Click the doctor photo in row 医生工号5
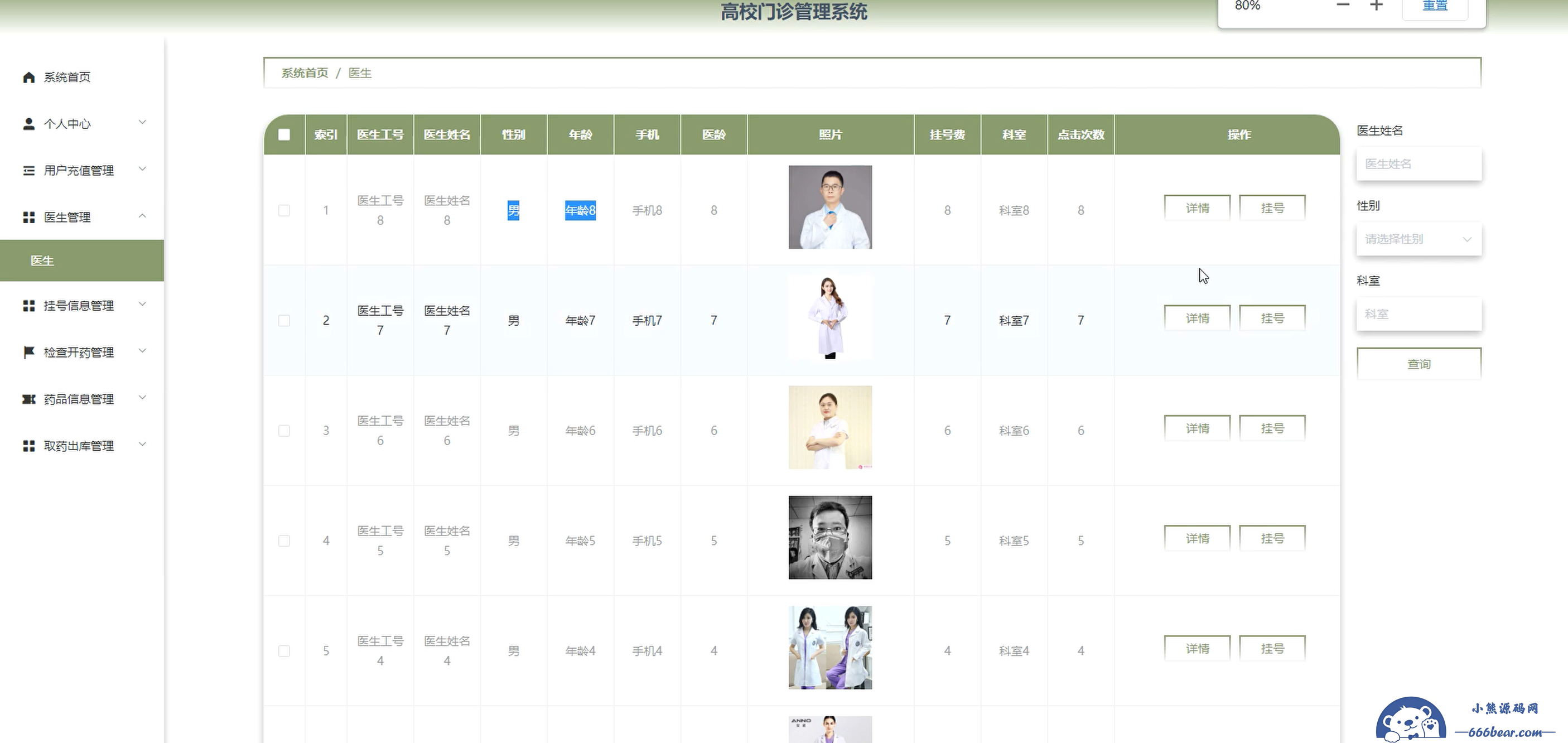 830,537
